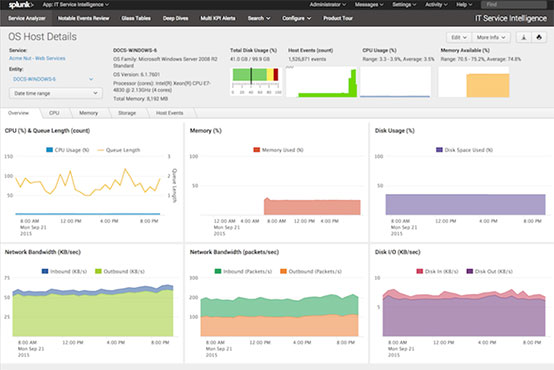The width and height of the screenshot is (554, 370).
Task: Click the purple Disk Out (KB/s) swatch
Action: [470, 271]
